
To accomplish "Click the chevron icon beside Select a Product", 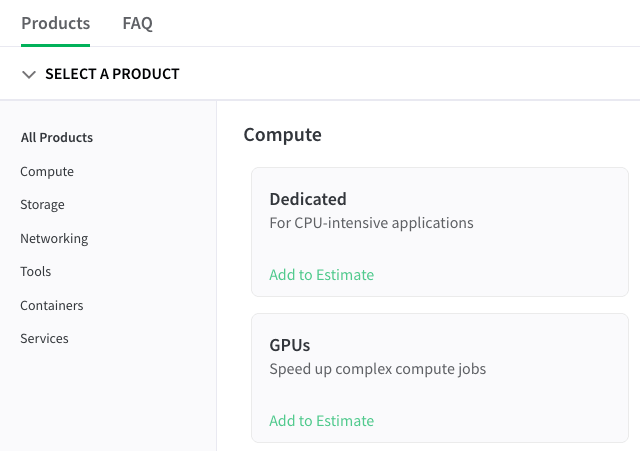I will [x=29, y=74].
